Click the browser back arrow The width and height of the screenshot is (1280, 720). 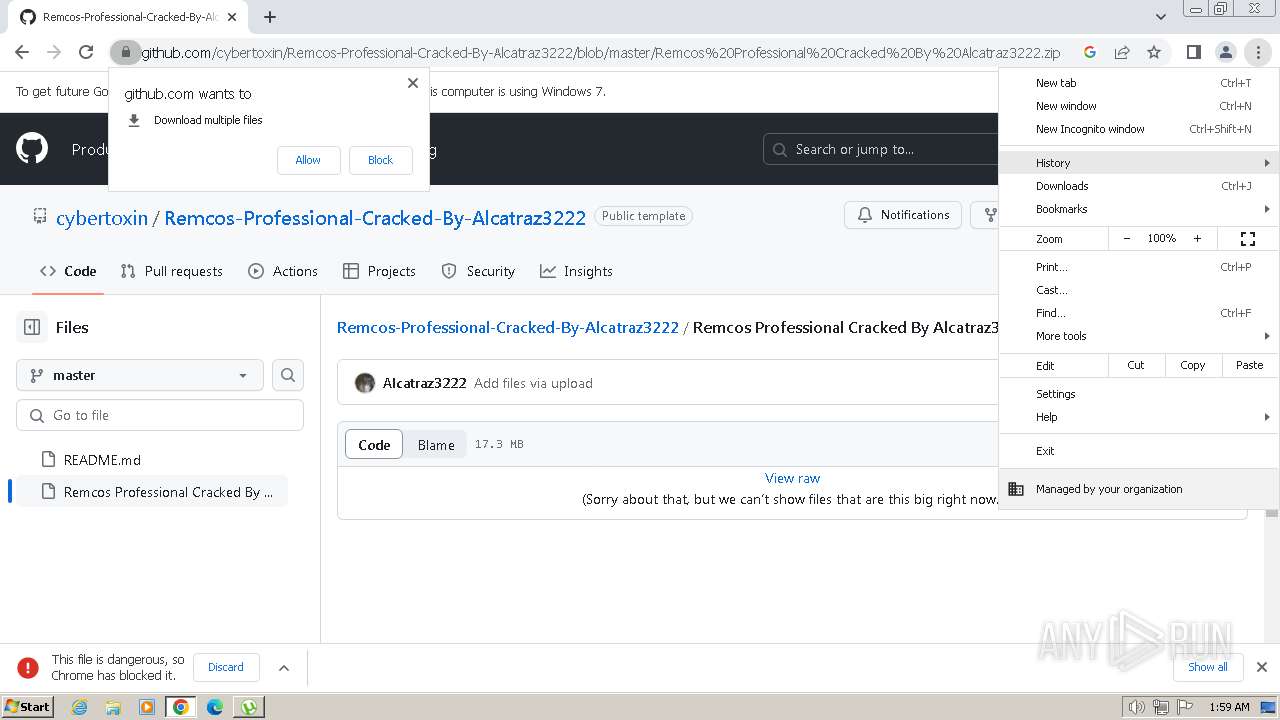click(x=22, y=52)
